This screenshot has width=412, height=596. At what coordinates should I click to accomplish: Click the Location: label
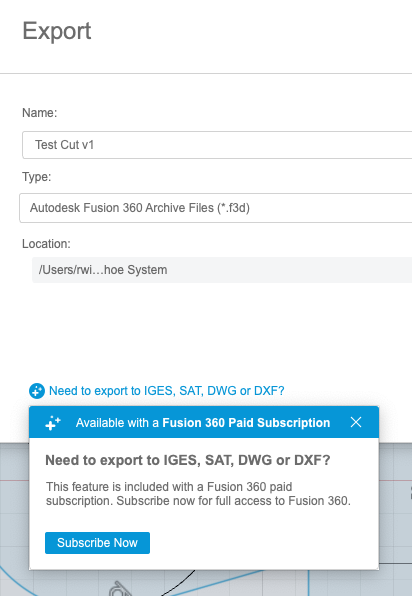tap(46, 244)
